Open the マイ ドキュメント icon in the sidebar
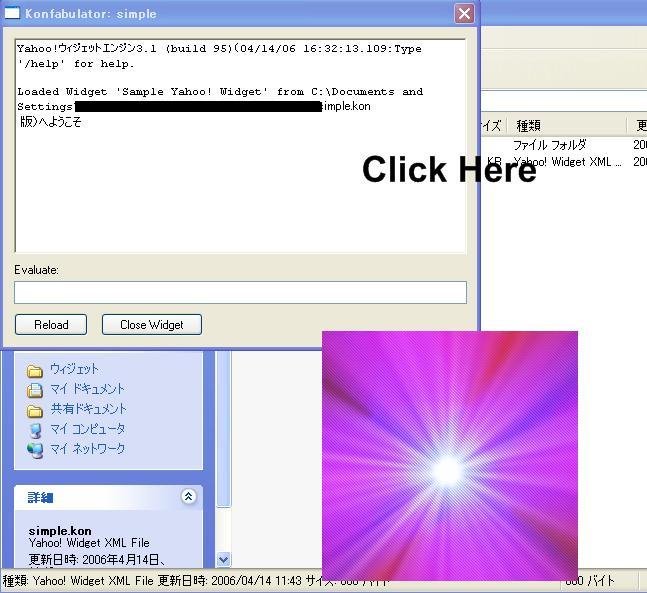The image size is (647, 593). pos(35,390)
